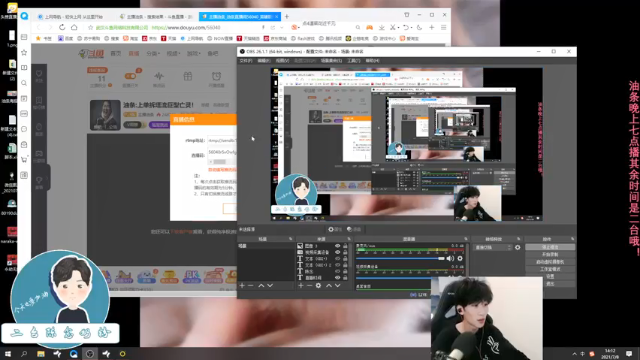Pop out OBS Scenes dock panel icon
This screenshot has width=640, height=360.
291,239
